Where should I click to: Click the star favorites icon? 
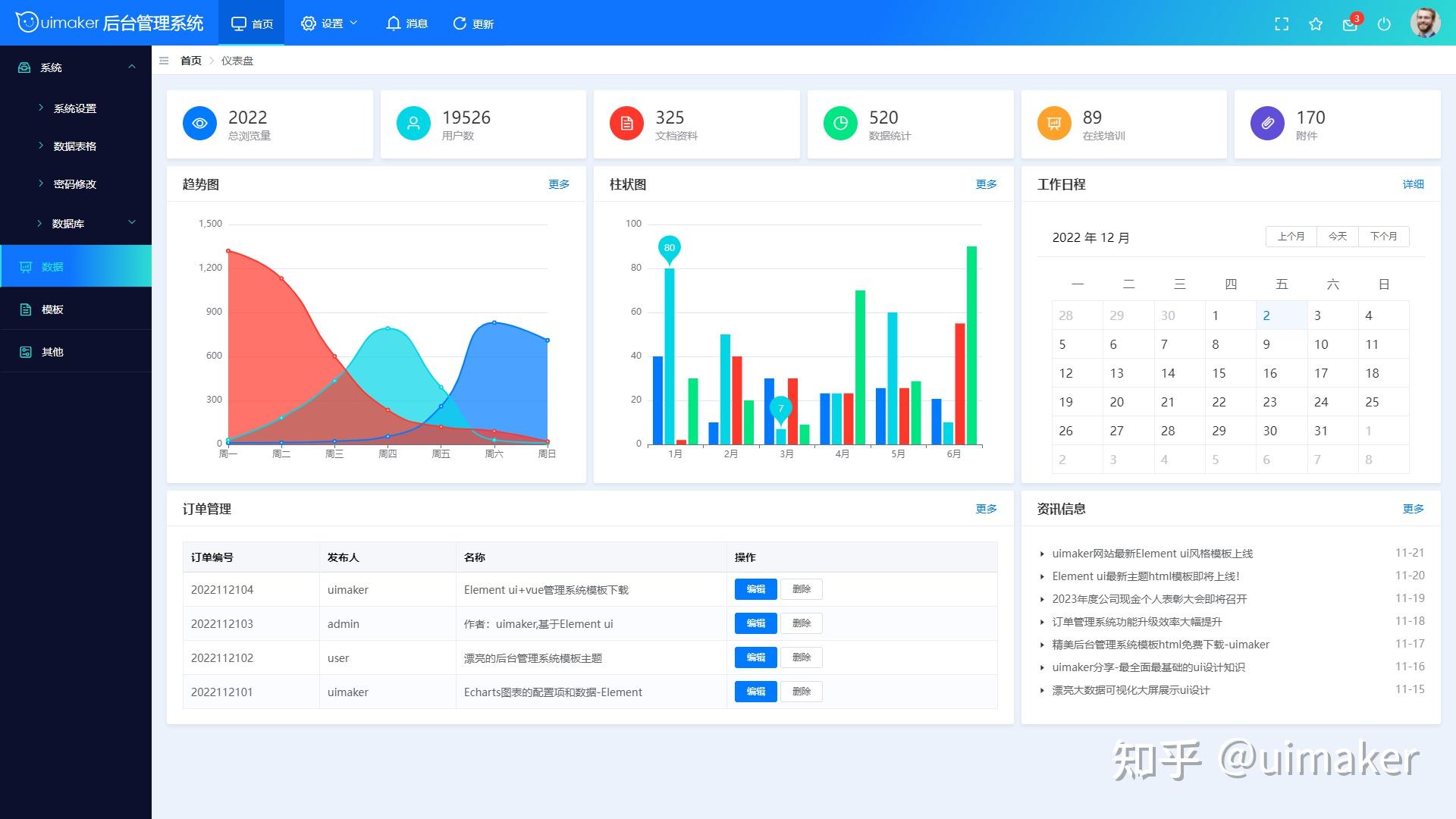pos(1316,24)
